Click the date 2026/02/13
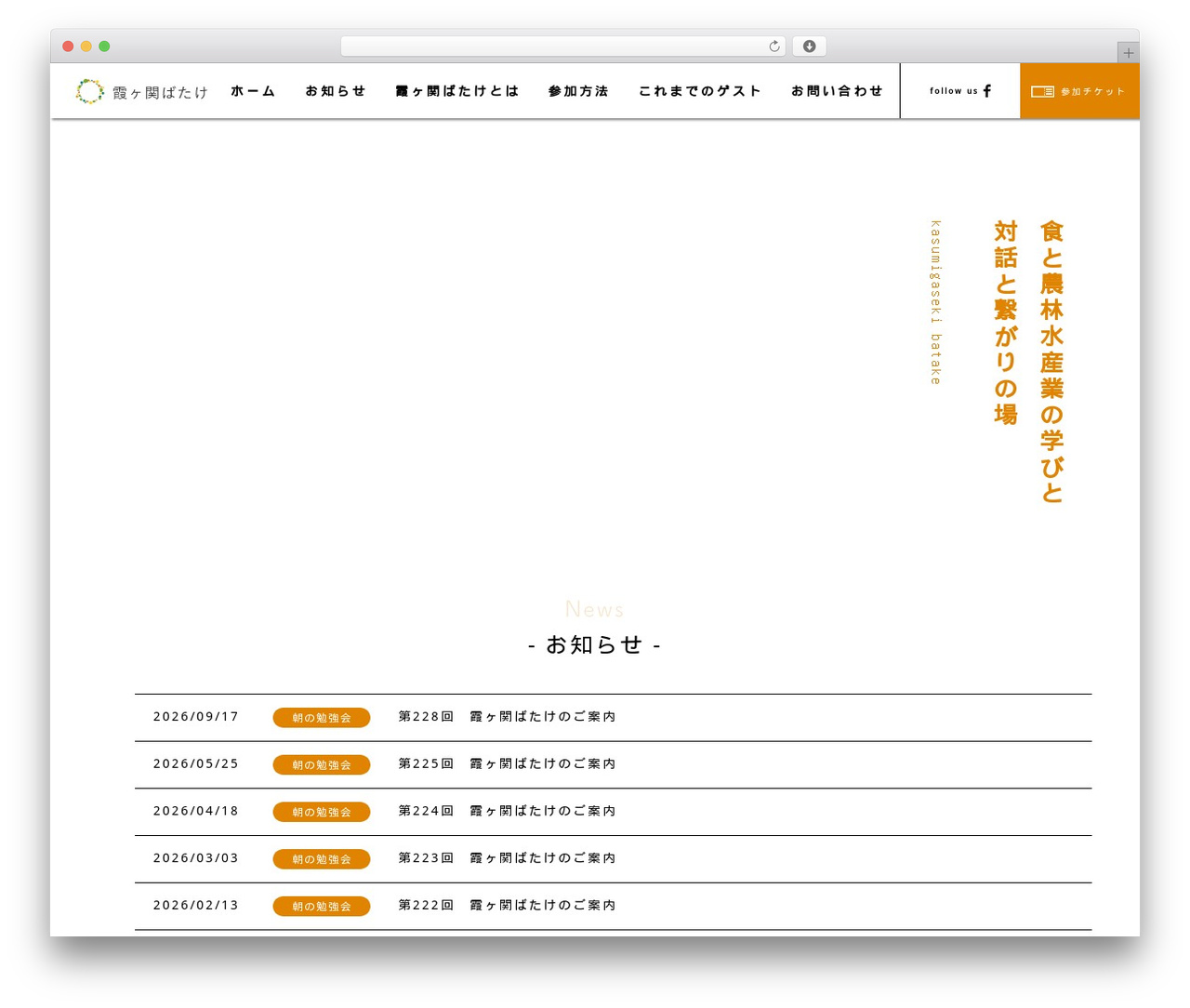 click(x=196, y=906)
